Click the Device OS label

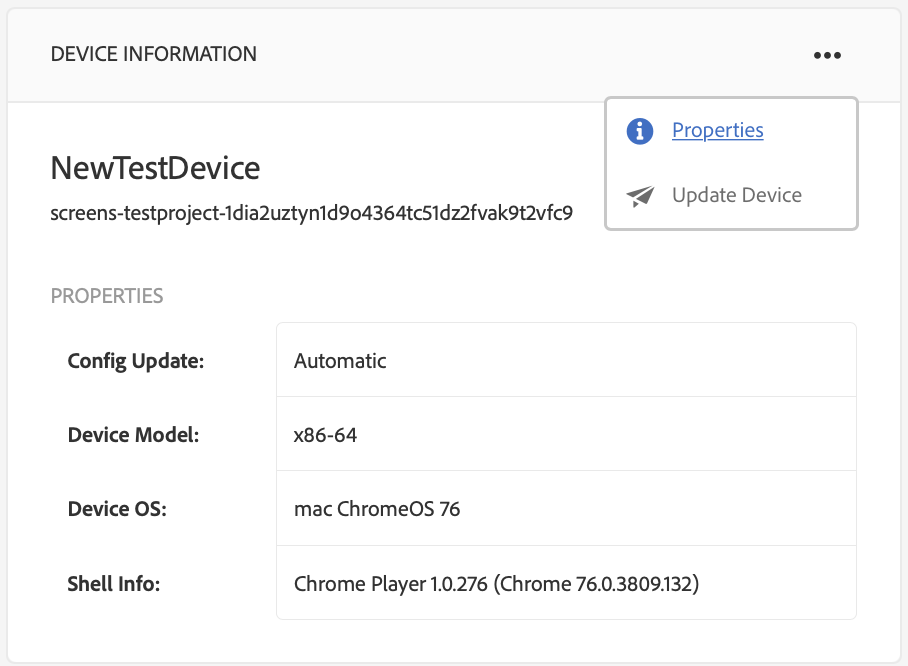(116, 509)
